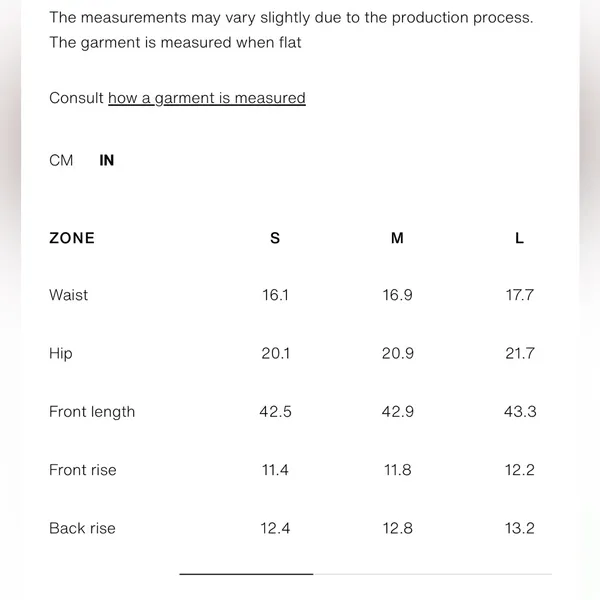Select the M size column header
600x600 pixels.
[x=397, y=238]
